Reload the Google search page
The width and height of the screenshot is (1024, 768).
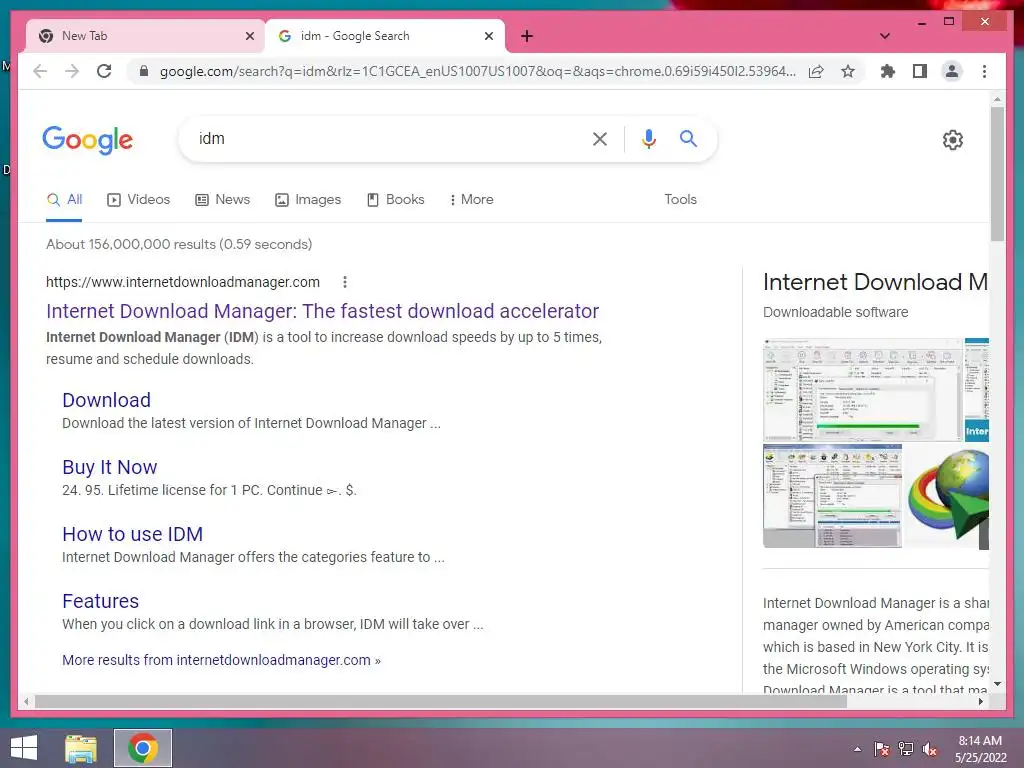click(x=104, y=71)
